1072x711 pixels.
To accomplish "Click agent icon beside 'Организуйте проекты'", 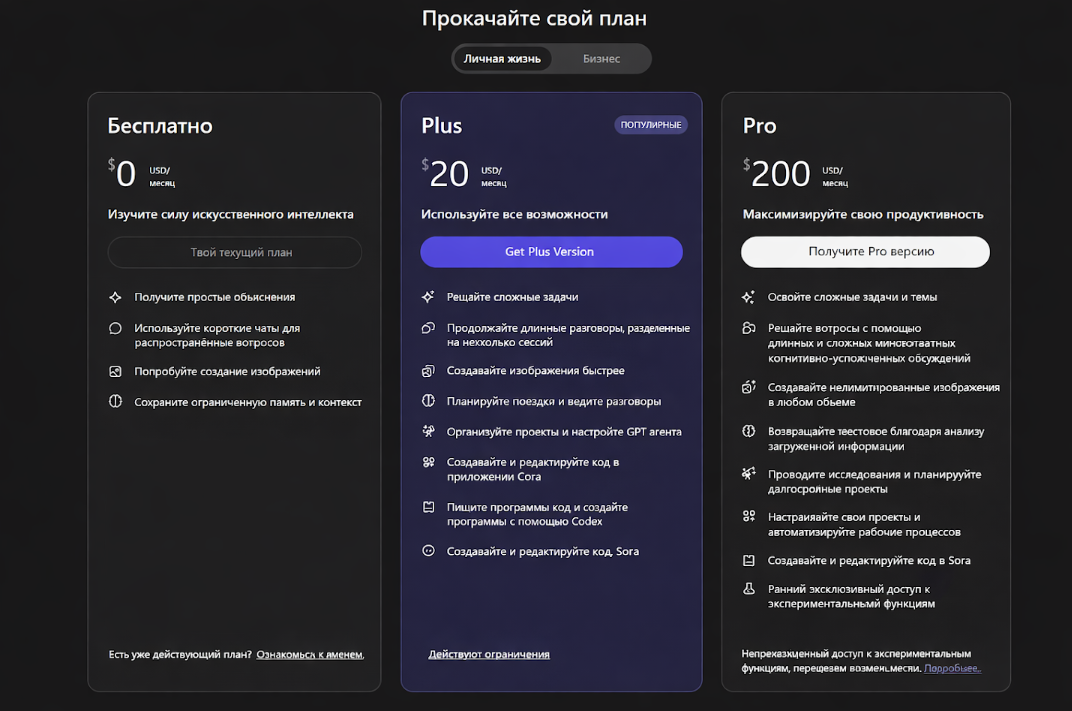I will tap(428, 432).
